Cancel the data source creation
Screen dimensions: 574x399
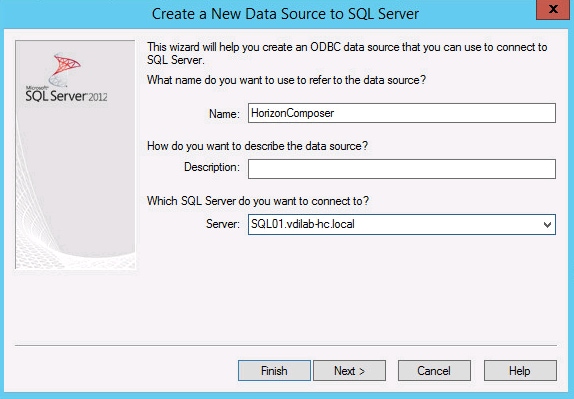pyautogui.click(x=434, y=371)
